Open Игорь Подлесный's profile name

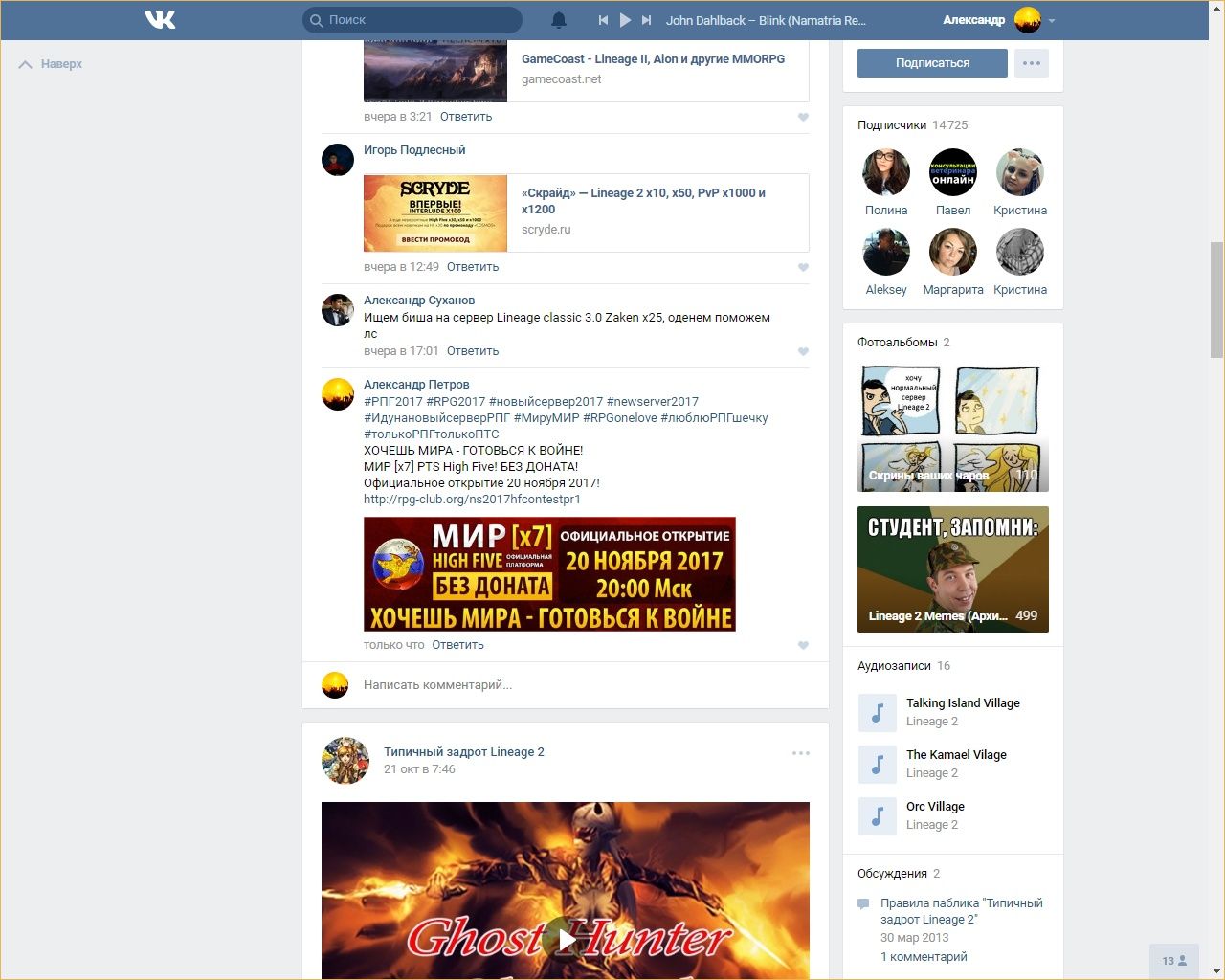[414, 150]
